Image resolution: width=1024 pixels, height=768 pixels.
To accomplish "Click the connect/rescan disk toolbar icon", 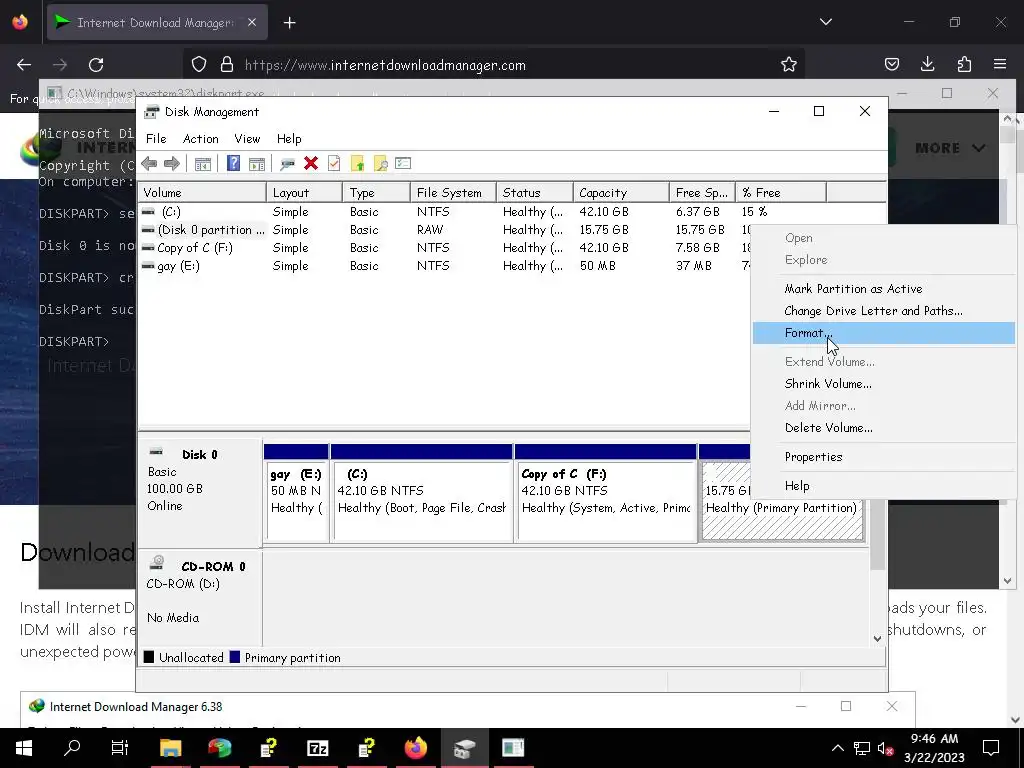I will pos(287,163).
